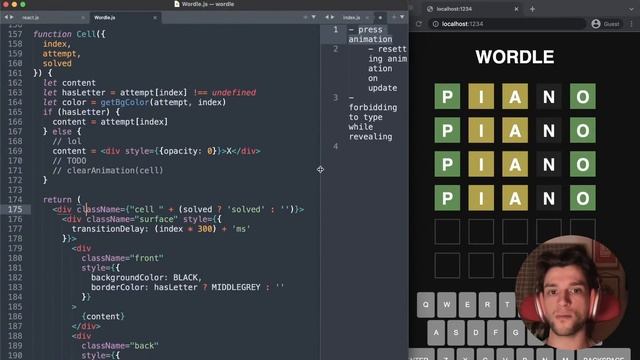Close the localhost:1234 browser tab
The height and width of the screenshot is (360, 640).
516,9
